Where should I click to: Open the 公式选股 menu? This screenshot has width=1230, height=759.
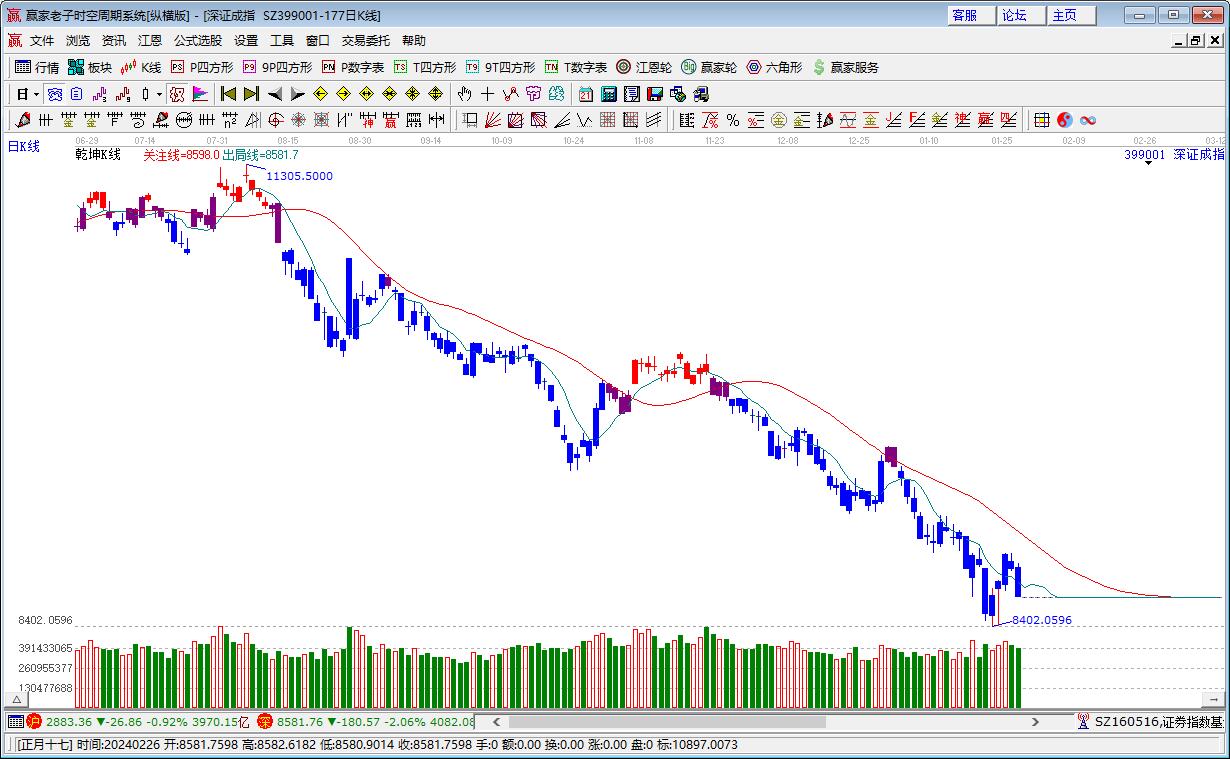(x=198, y=41)
